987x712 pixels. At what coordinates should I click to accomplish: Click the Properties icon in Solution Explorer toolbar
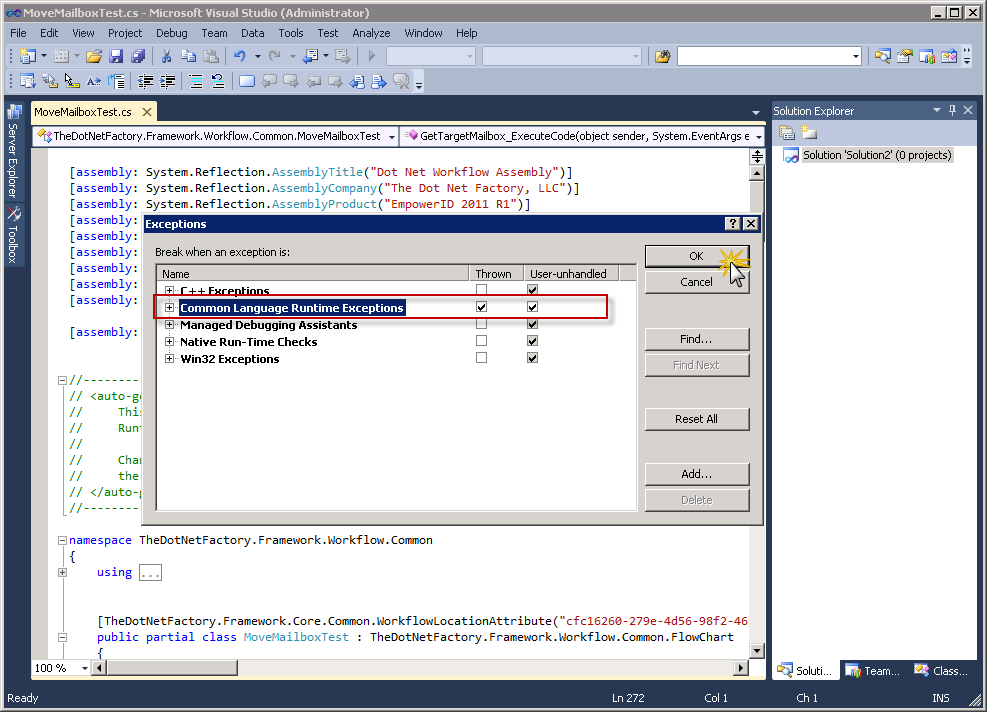pyautogui.click(x=787, y=133)
